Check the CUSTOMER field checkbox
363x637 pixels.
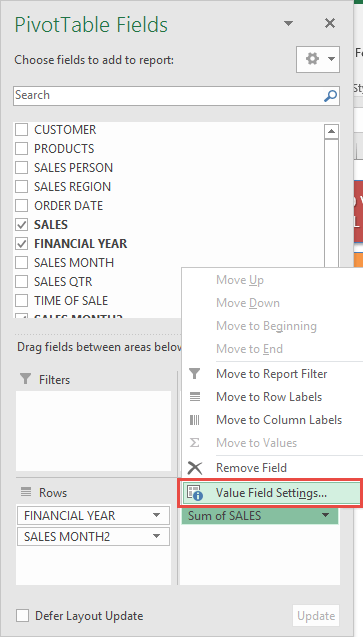[x=22, y=130]
